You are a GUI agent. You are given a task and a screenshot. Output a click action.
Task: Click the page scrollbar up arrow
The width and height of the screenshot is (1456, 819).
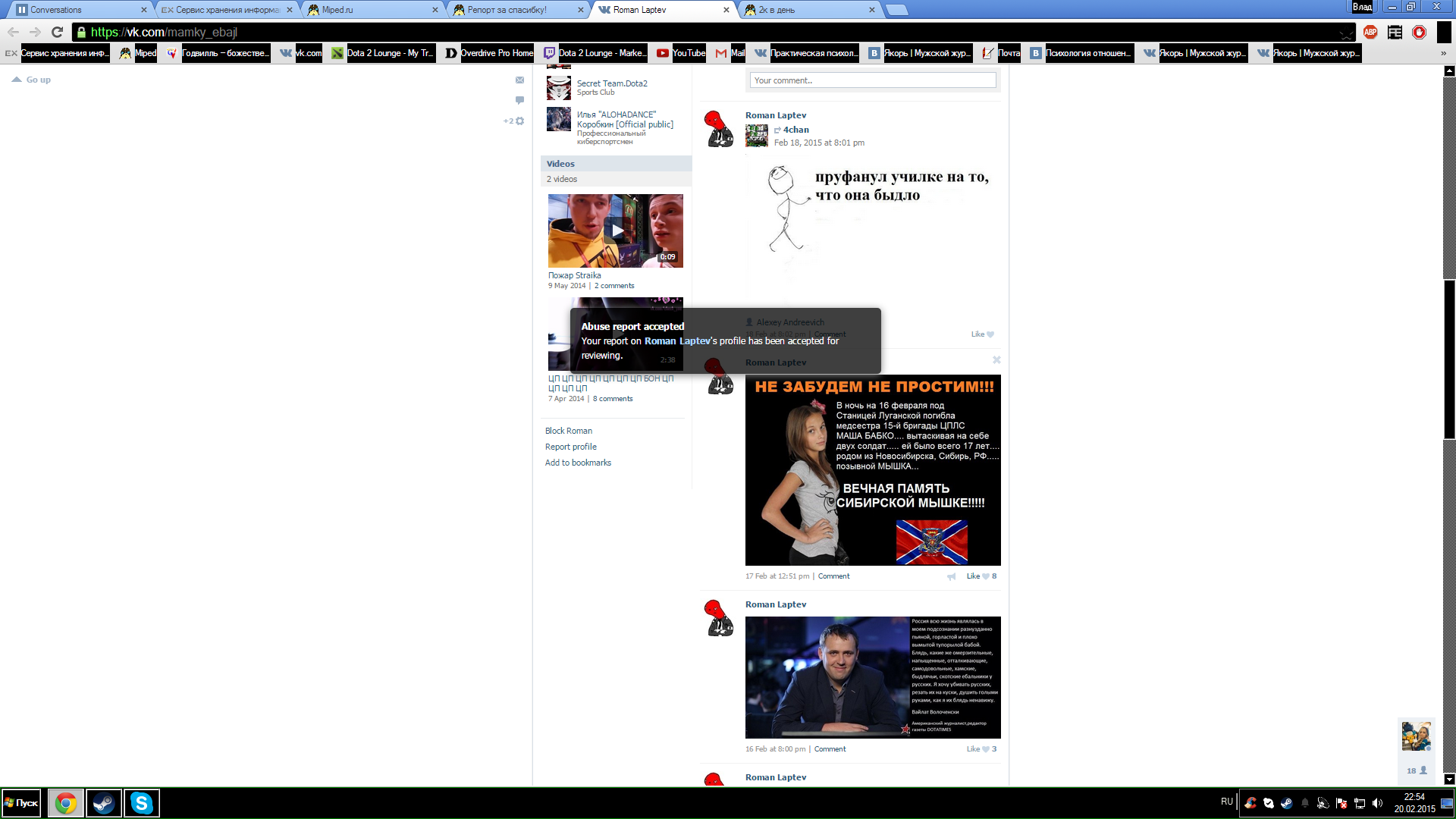[1449, 71]
